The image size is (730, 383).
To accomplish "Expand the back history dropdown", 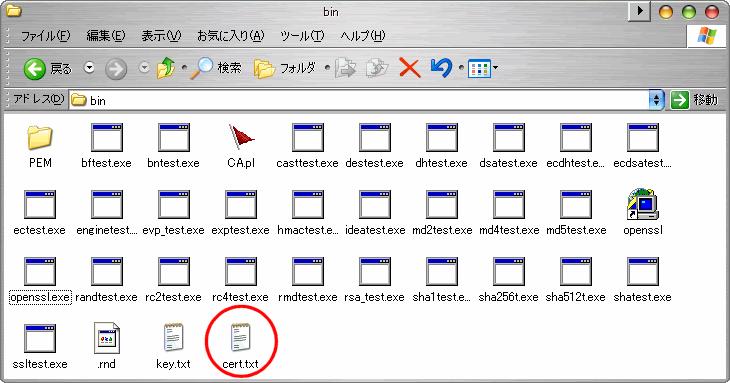I will [x=89, y=68].
